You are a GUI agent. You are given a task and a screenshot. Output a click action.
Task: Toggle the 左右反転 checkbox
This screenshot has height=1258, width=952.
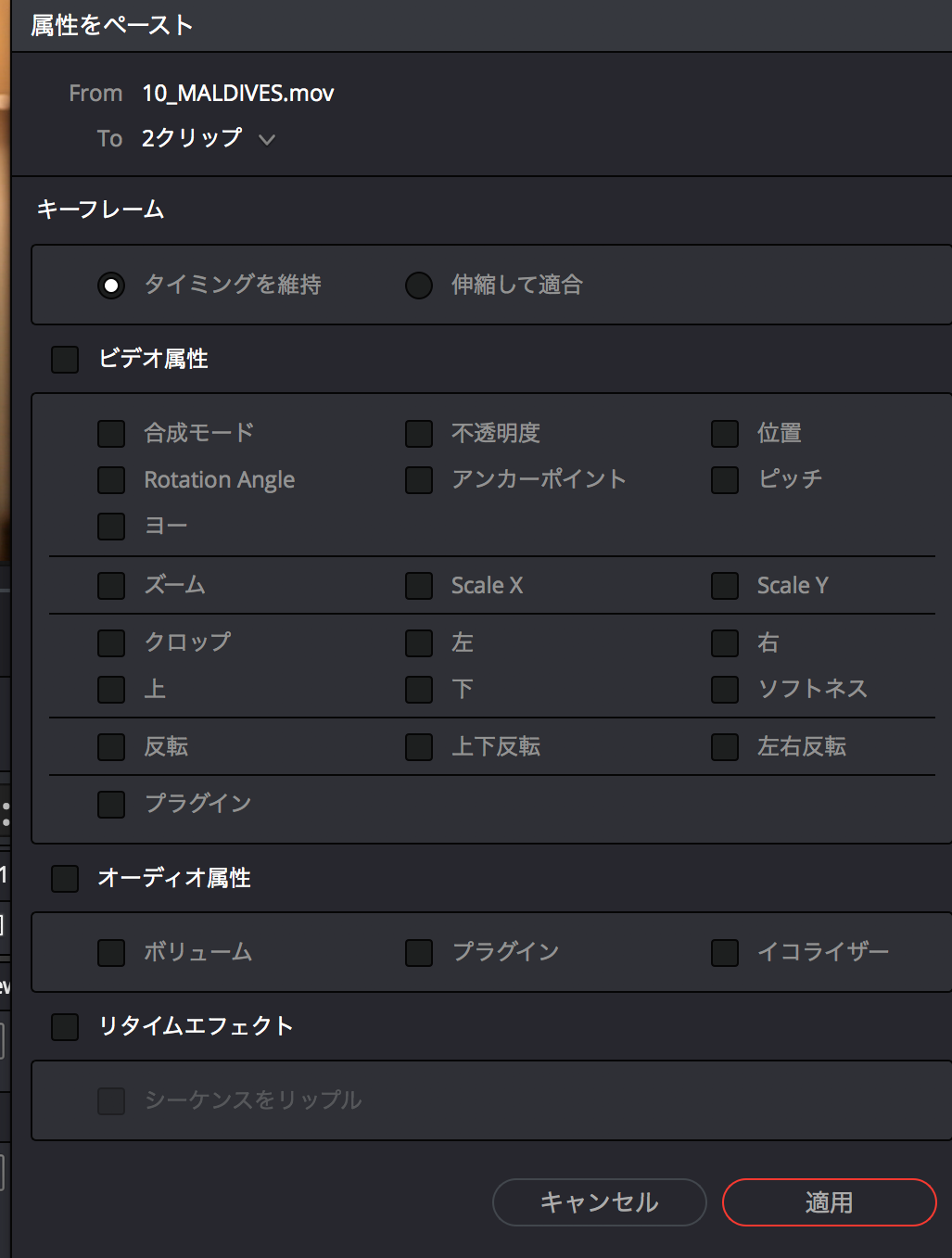click(x=725, y=747)
